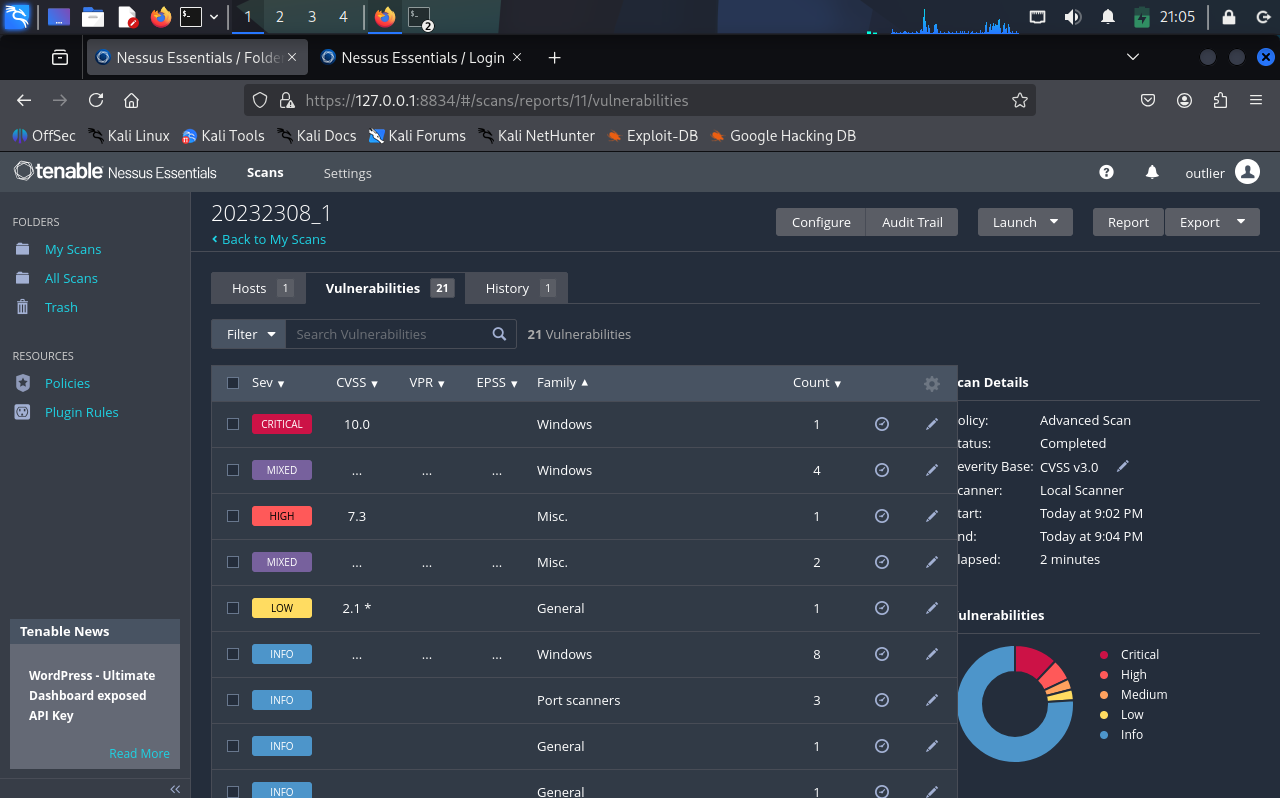Open the Filter dropdown
This screenshot has height=798, width=1280.
[249, 334]
